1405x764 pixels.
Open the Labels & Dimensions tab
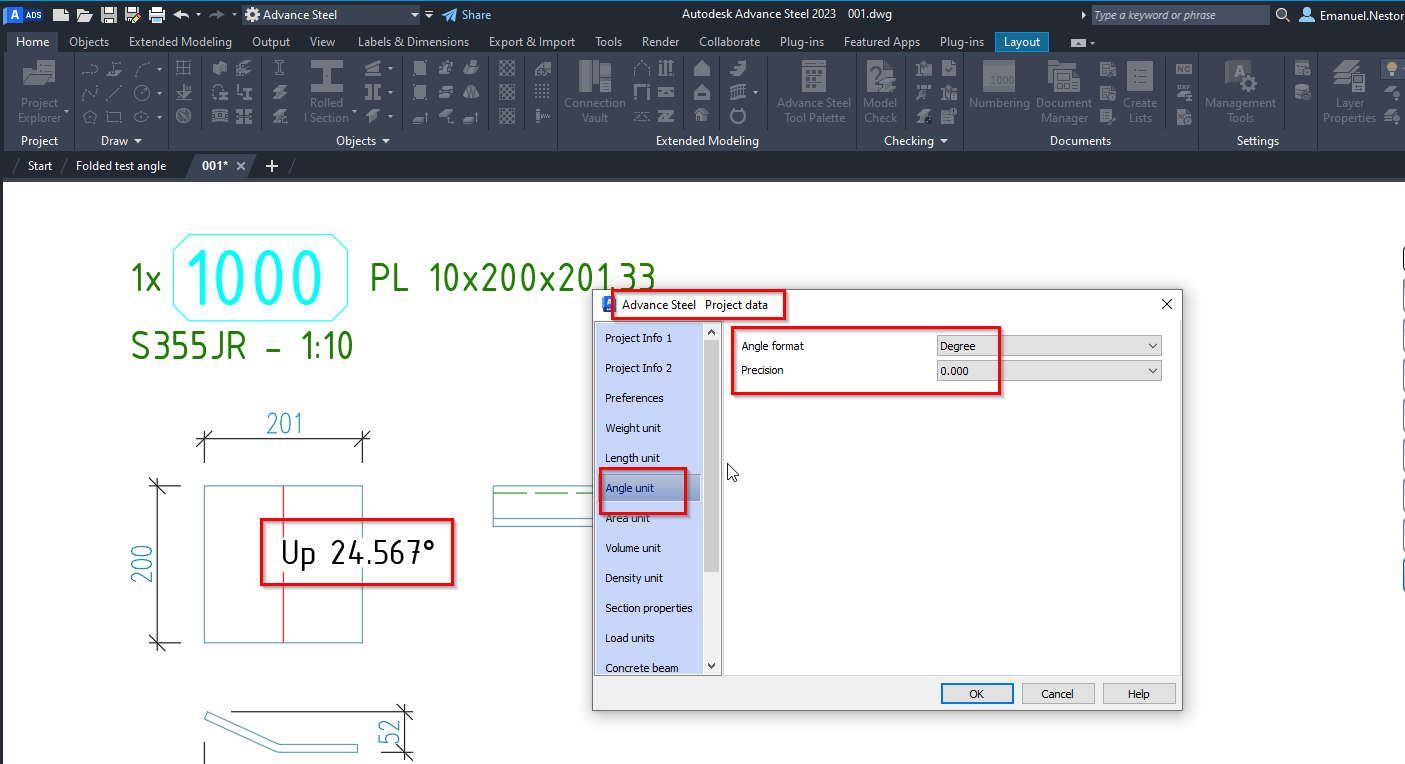click(x=413, y=42)
